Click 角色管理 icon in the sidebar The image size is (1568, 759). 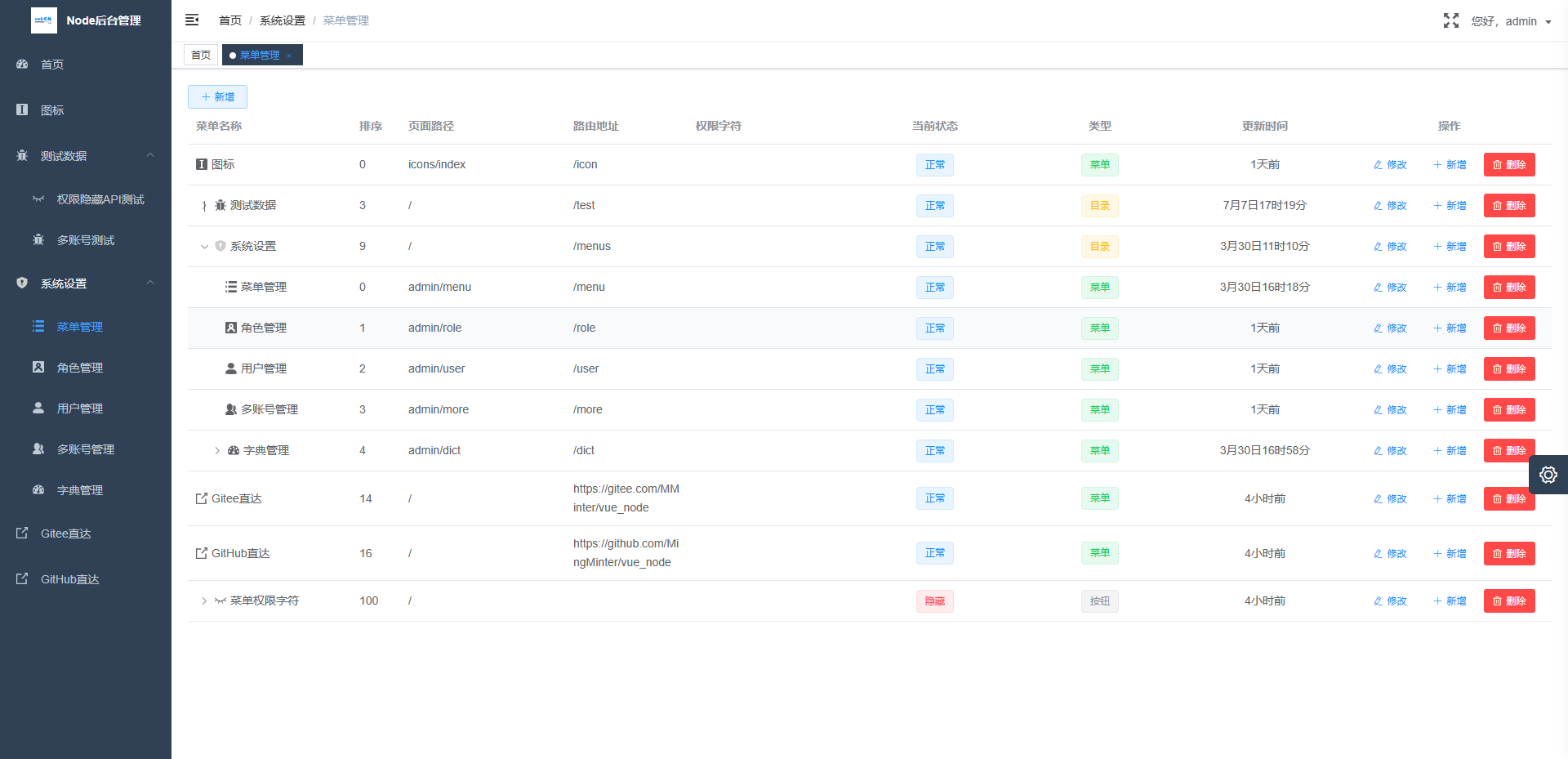coord(38,367)
